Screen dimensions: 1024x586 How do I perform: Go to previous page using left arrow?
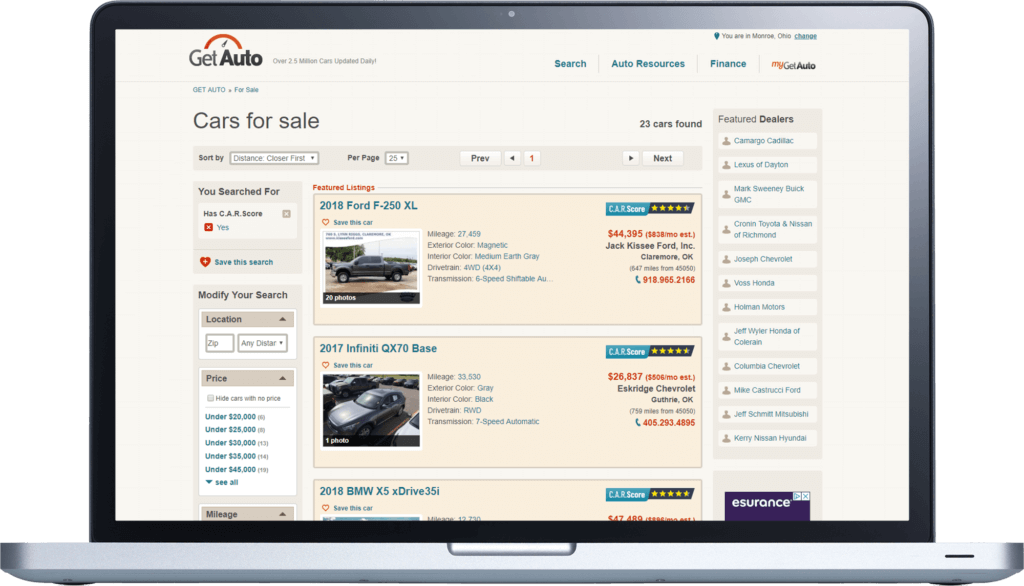point(512,158)
